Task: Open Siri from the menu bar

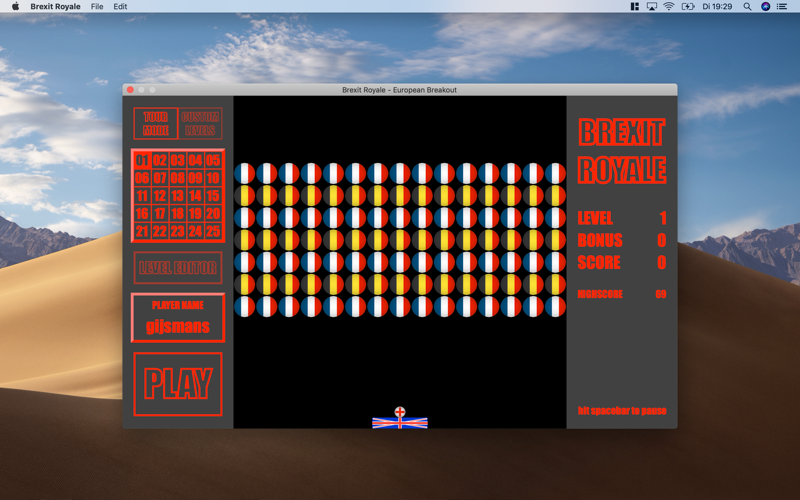Action: pyautogui.click(x=765, y=6)
